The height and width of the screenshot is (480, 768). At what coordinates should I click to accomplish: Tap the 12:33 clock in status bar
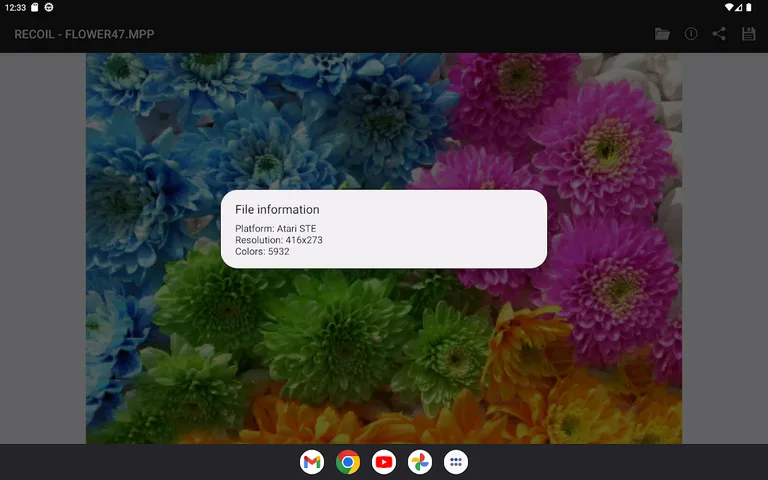point(14,7)
